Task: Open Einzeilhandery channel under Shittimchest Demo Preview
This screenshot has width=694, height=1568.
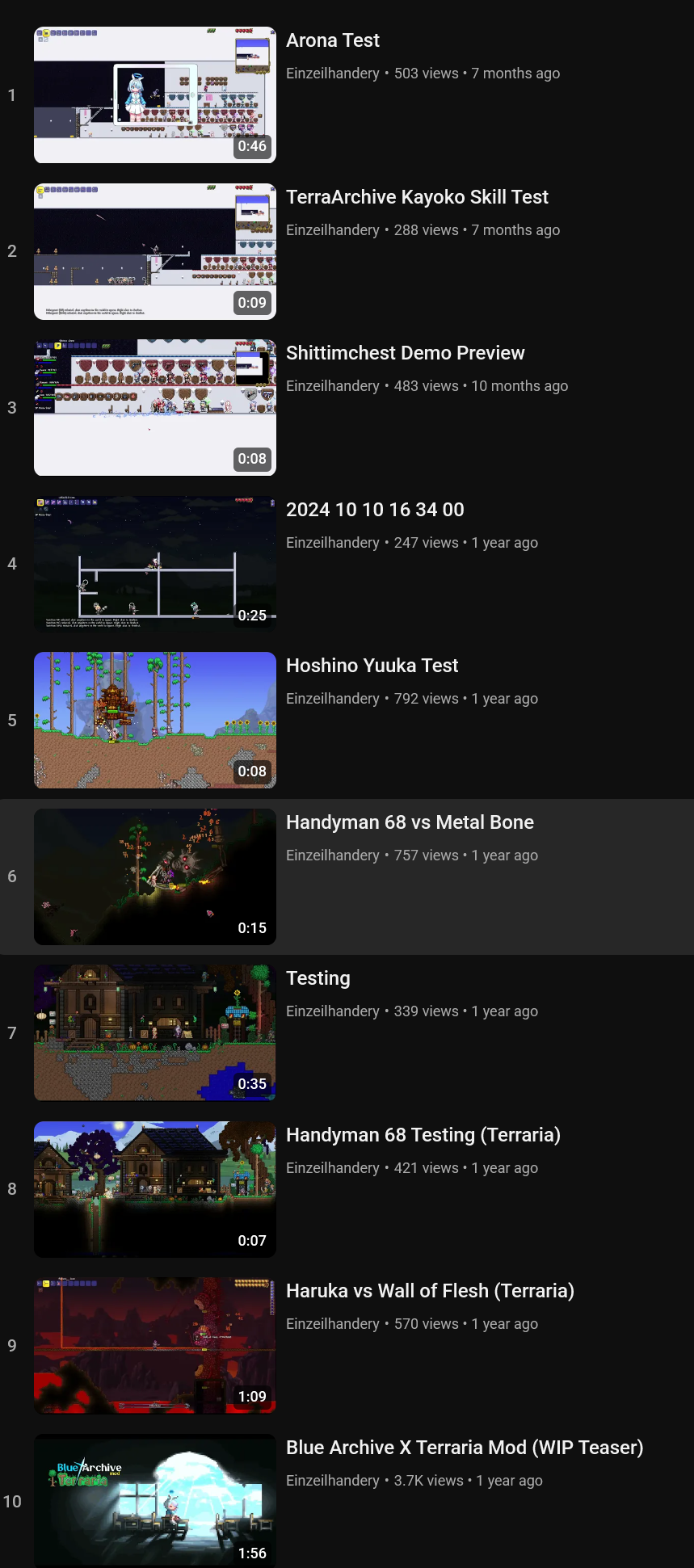Action: [x=333, y=386]
